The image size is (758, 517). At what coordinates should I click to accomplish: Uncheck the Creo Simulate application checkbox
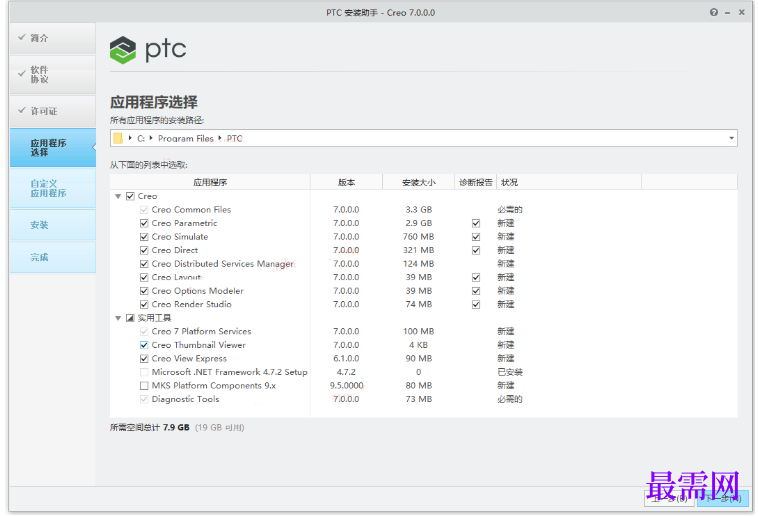coord(144,237)
